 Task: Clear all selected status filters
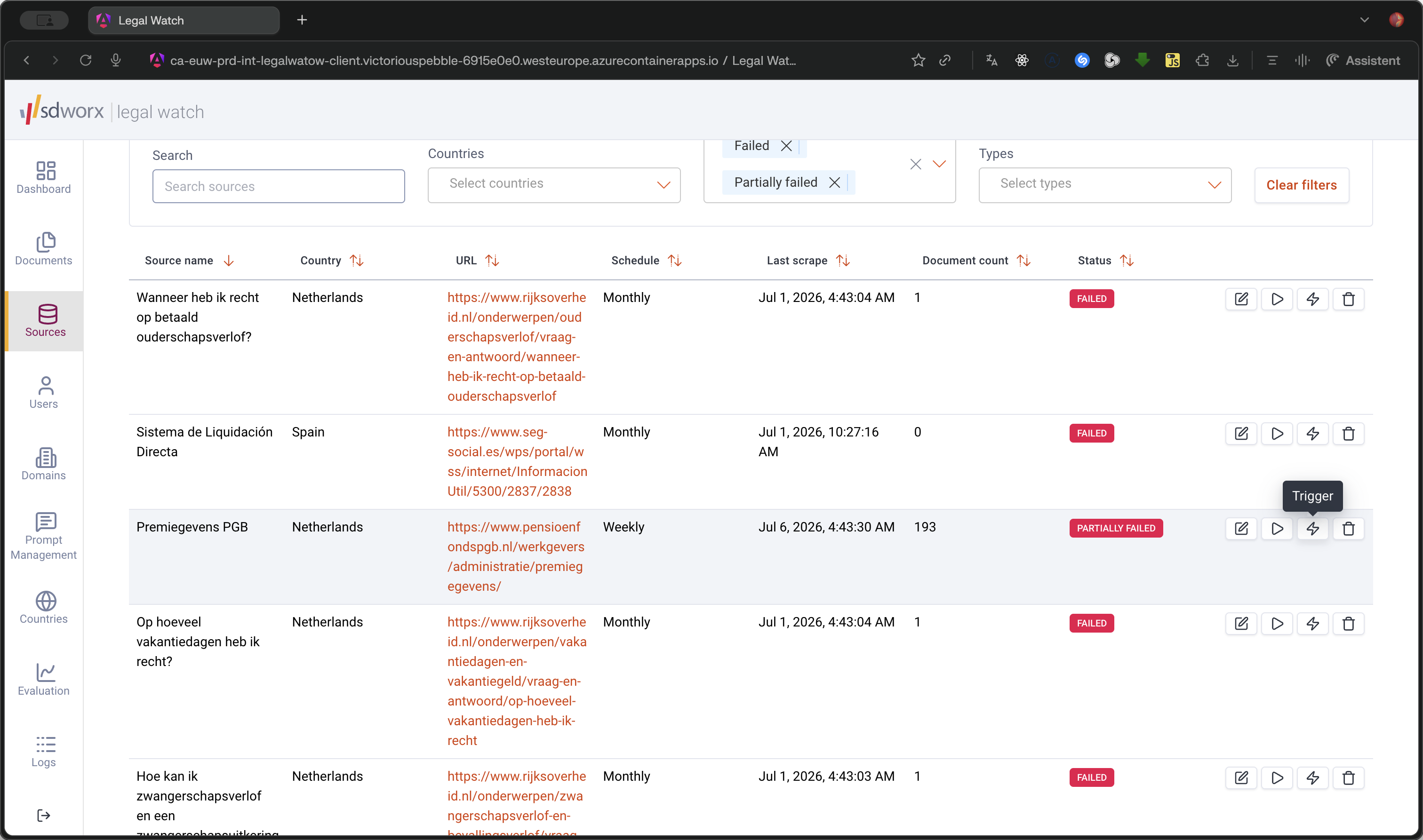click(915, 164)
